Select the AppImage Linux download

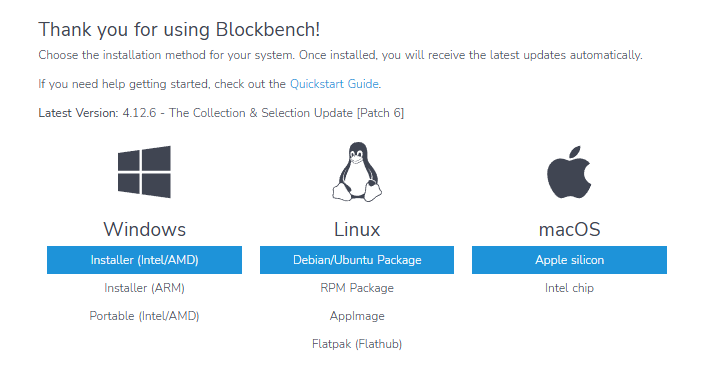point(357,316)
